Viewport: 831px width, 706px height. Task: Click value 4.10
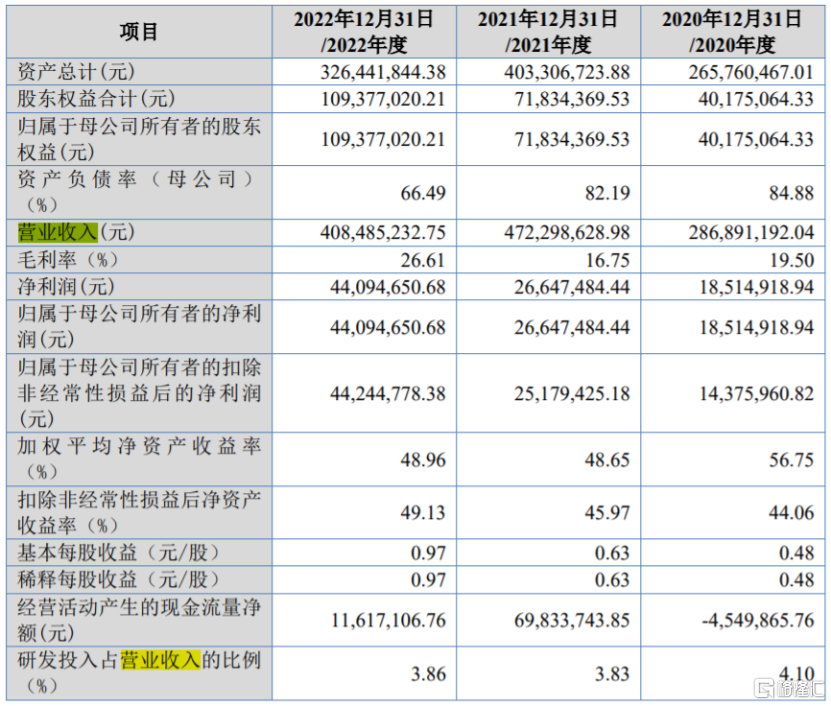pyautogui.click(x=797, y=674)
